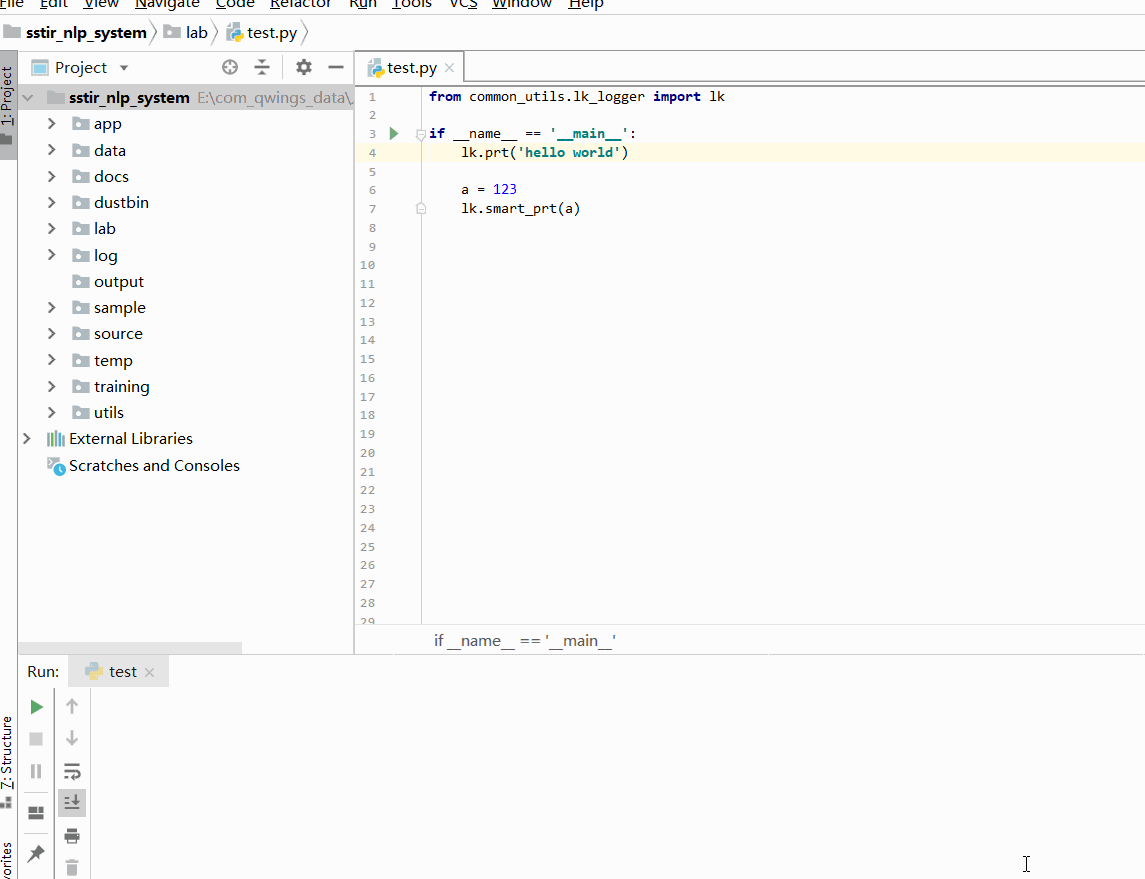Click lab in the breadcrumb bar
1145x879 pixels.
click(x=186, y=33)
